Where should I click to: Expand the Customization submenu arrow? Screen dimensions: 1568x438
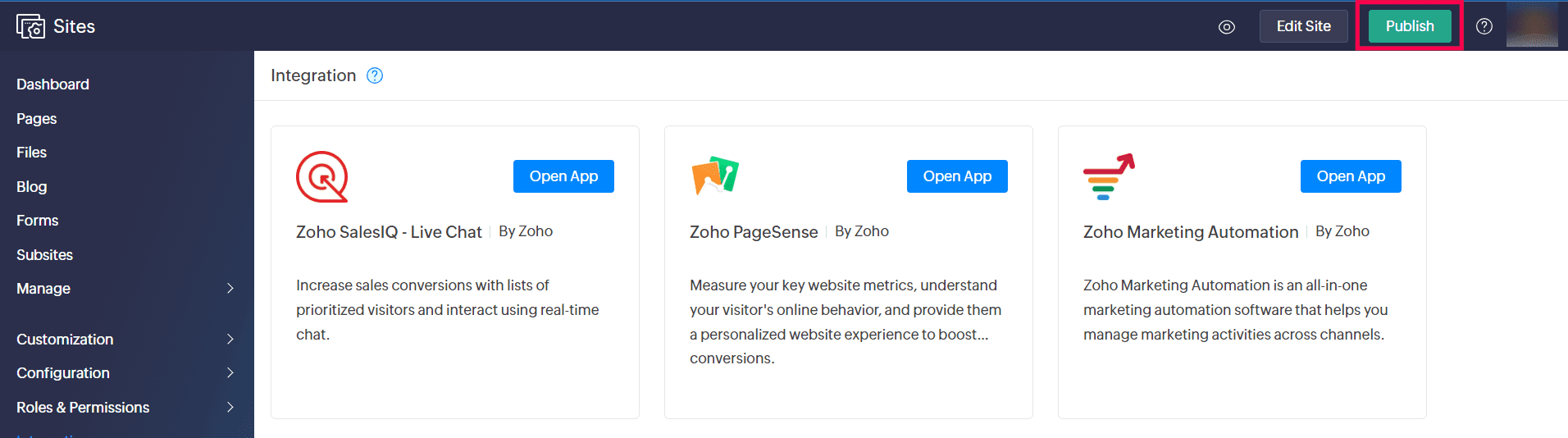click(x=230, y=339)
